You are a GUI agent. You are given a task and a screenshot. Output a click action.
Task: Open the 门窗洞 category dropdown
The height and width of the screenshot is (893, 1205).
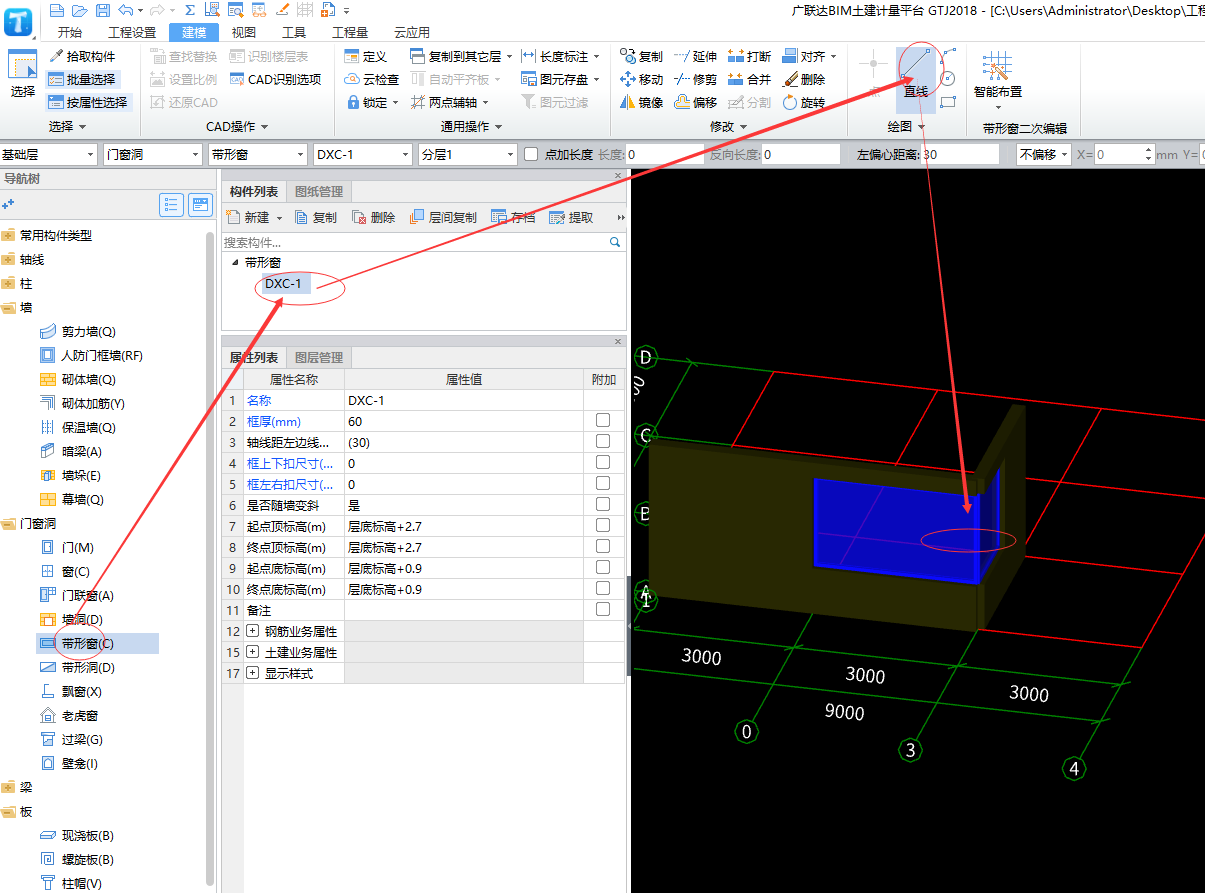[x=152, y=154]
